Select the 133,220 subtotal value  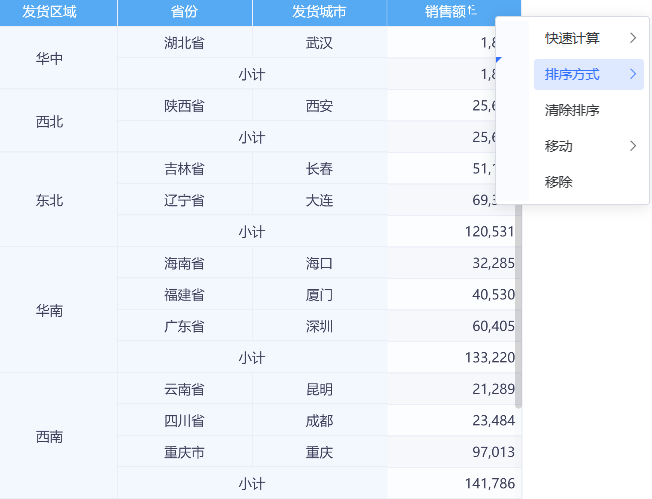click(x=489, y=357)
